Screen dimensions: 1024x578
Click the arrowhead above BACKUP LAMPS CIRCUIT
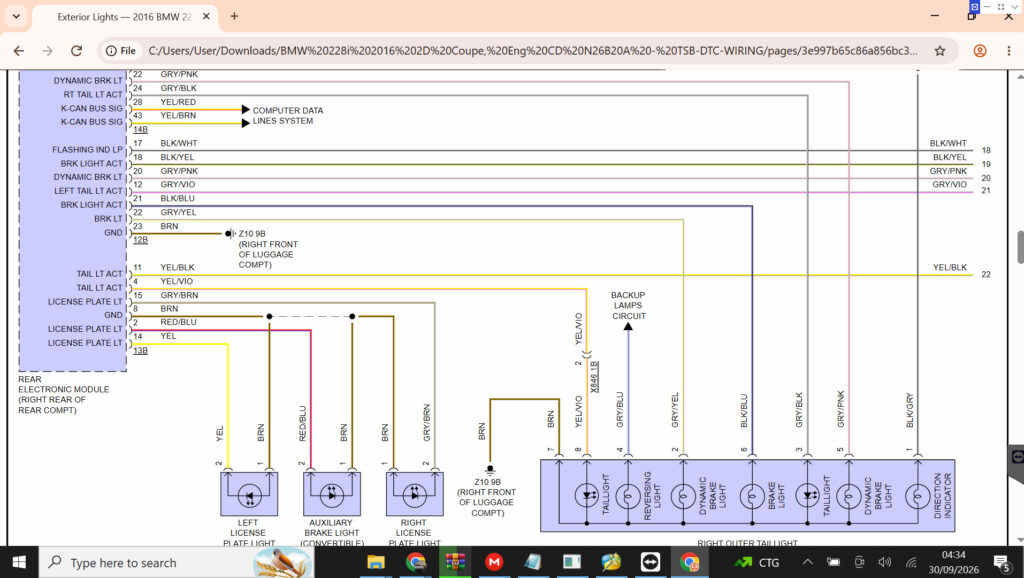coord(628,327)
